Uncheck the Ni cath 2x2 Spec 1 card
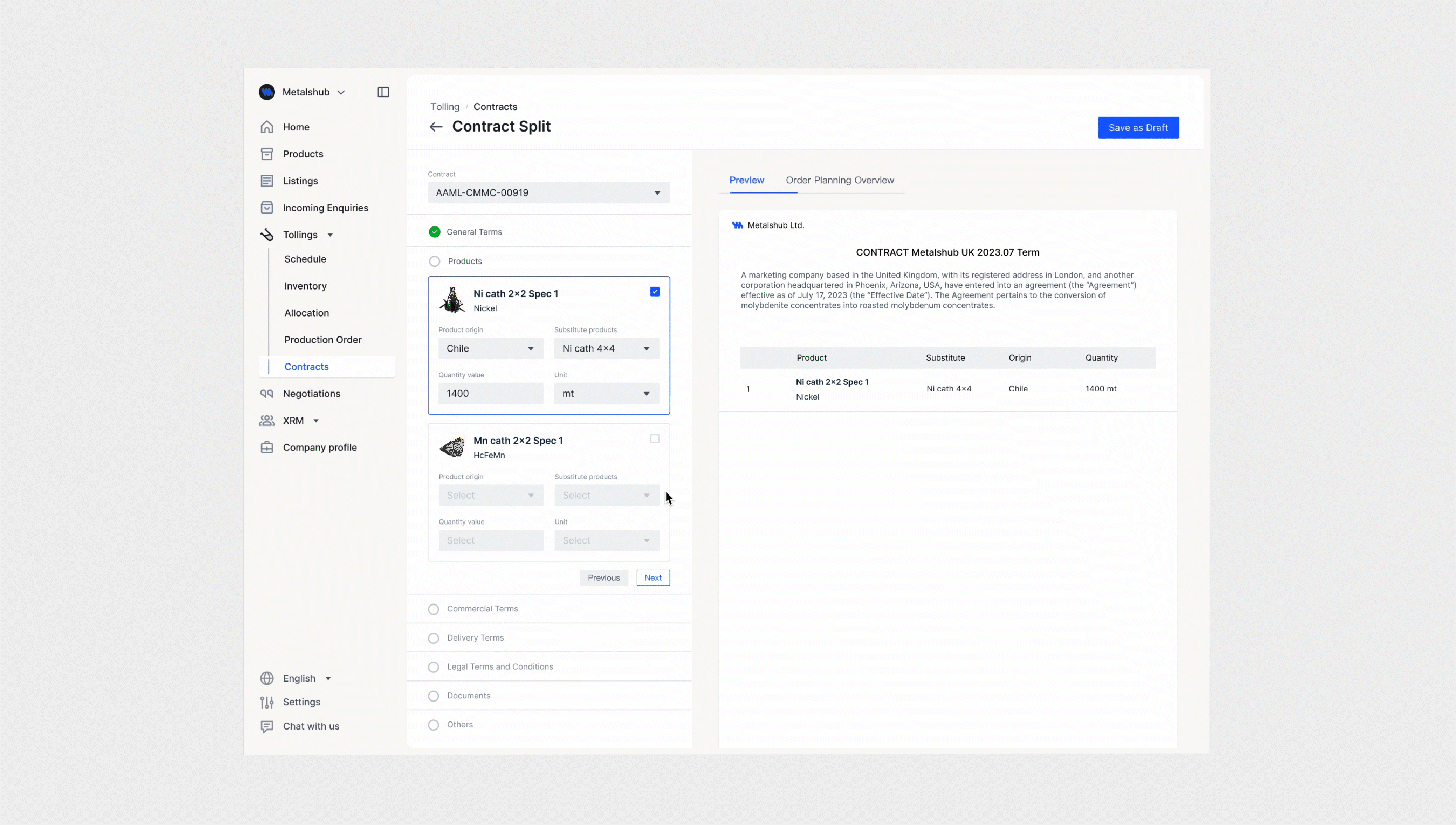The image size is (1456, 825). pyautogui.click(x=654, y=291)
